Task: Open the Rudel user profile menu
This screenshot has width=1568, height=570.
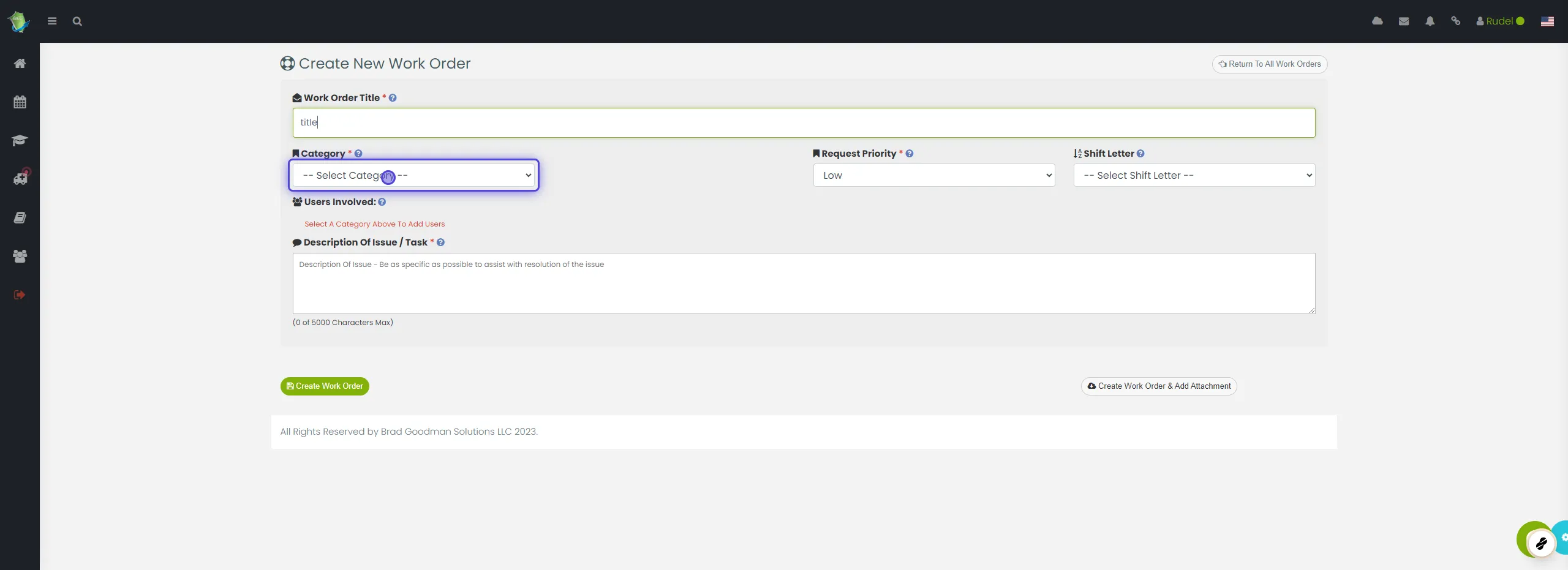Action: 1499,21
